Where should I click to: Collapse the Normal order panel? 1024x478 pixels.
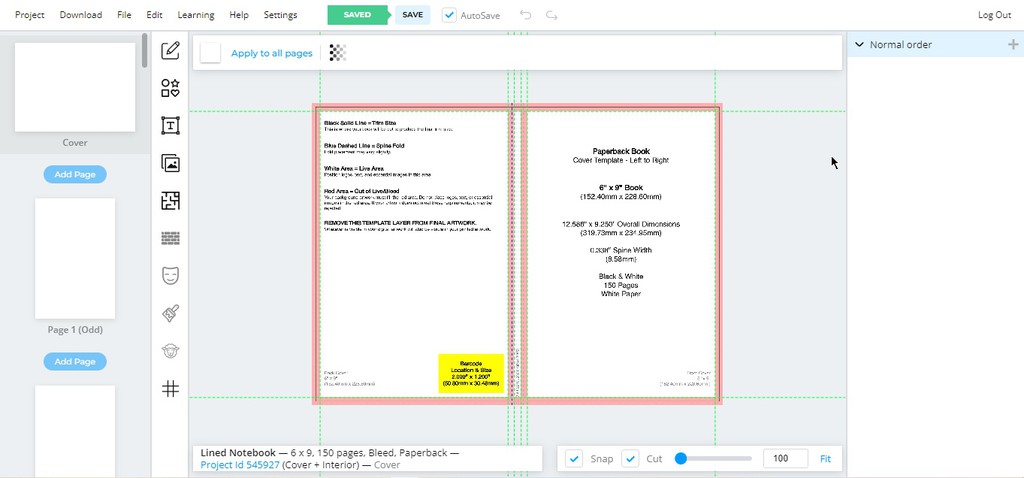click(x=859, y=44)
